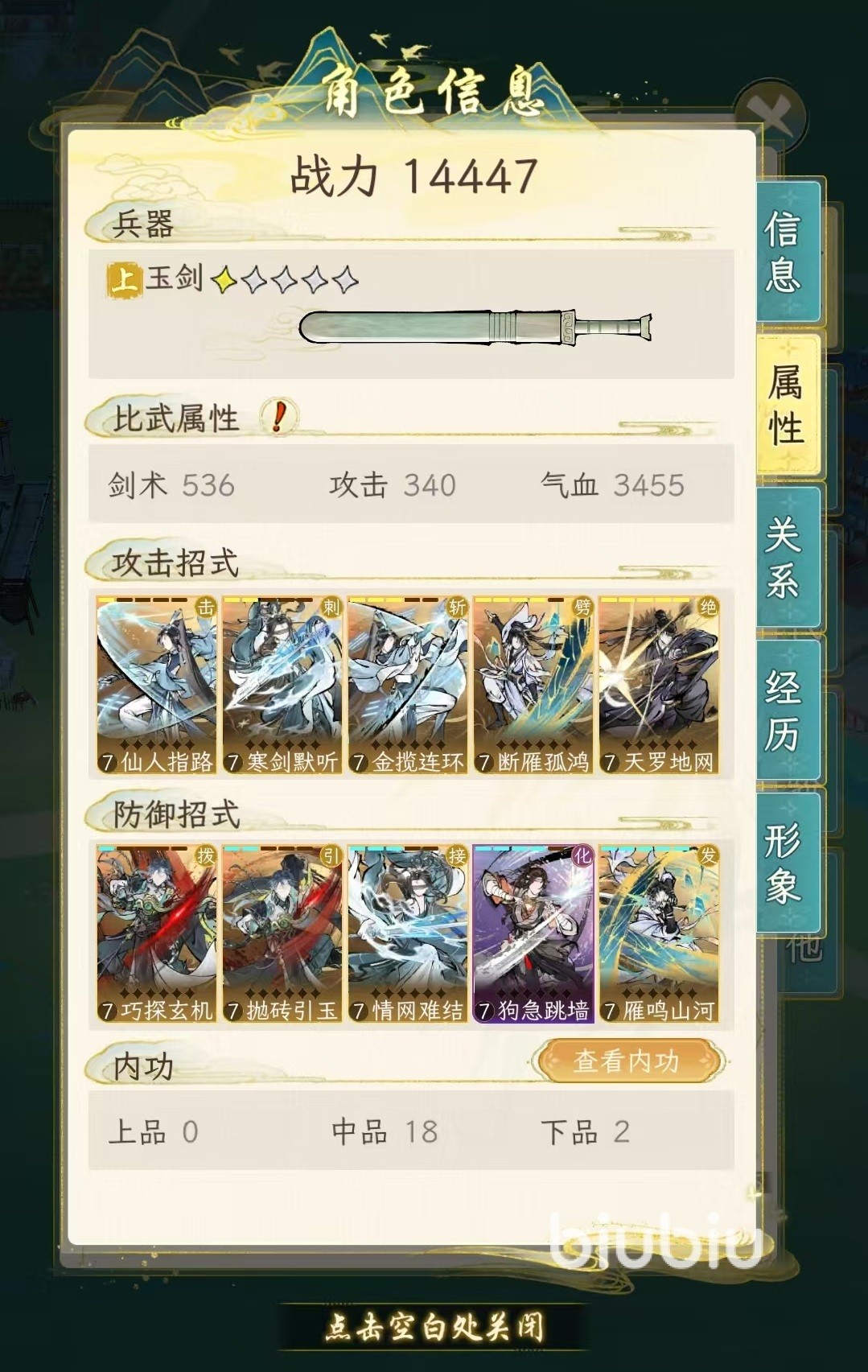
Task: Select the 寒剑默听 attack skill card
Action: click(x=282, y=686)
